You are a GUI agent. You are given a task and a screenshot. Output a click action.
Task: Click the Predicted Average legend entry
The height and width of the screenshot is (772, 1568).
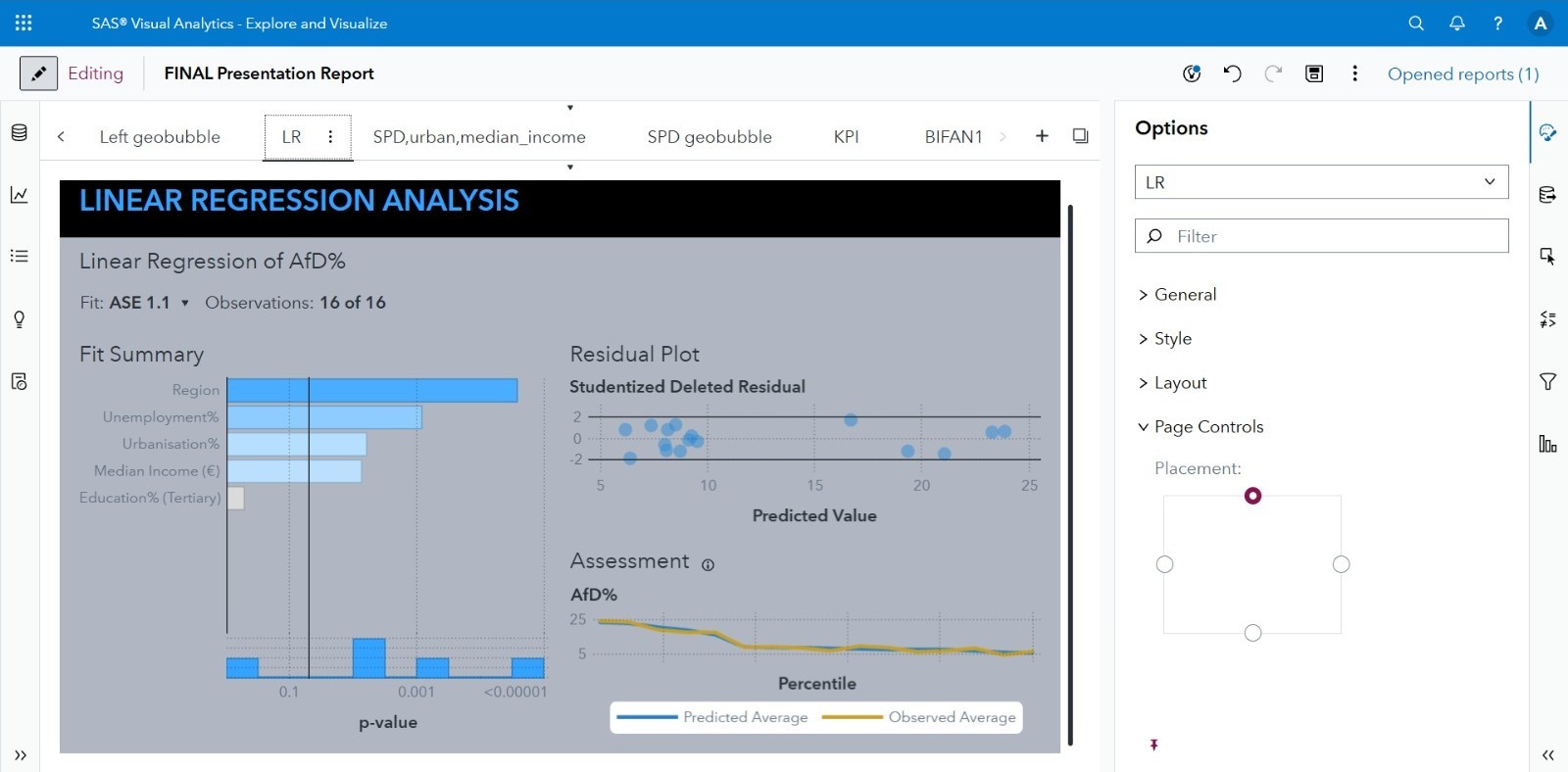click(x=712, y=717)
